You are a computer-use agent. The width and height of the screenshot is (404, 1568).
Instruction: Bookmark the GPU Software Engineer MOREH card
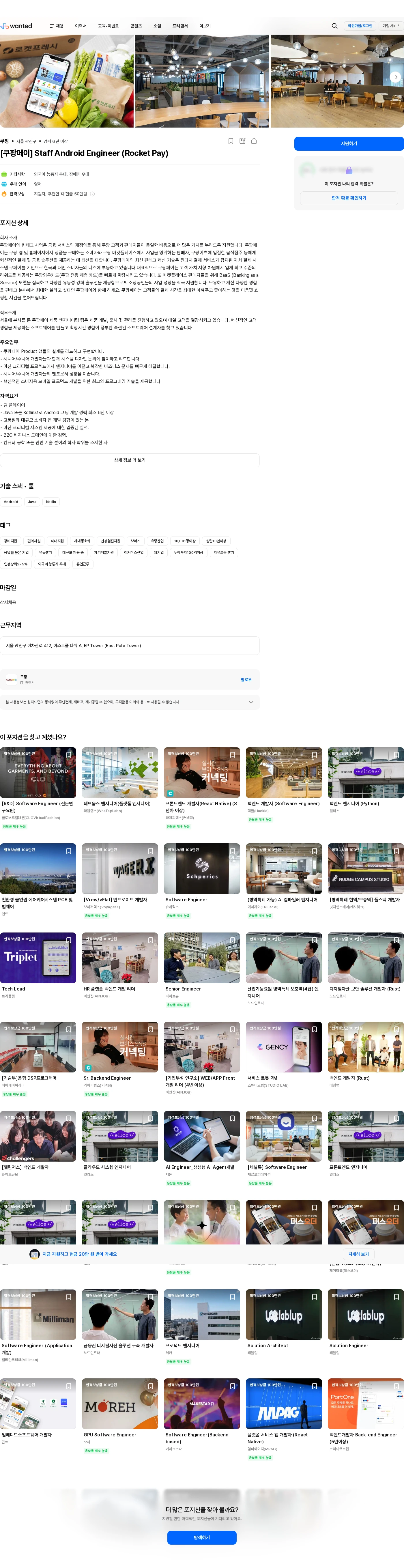[x=150, y=1386]
